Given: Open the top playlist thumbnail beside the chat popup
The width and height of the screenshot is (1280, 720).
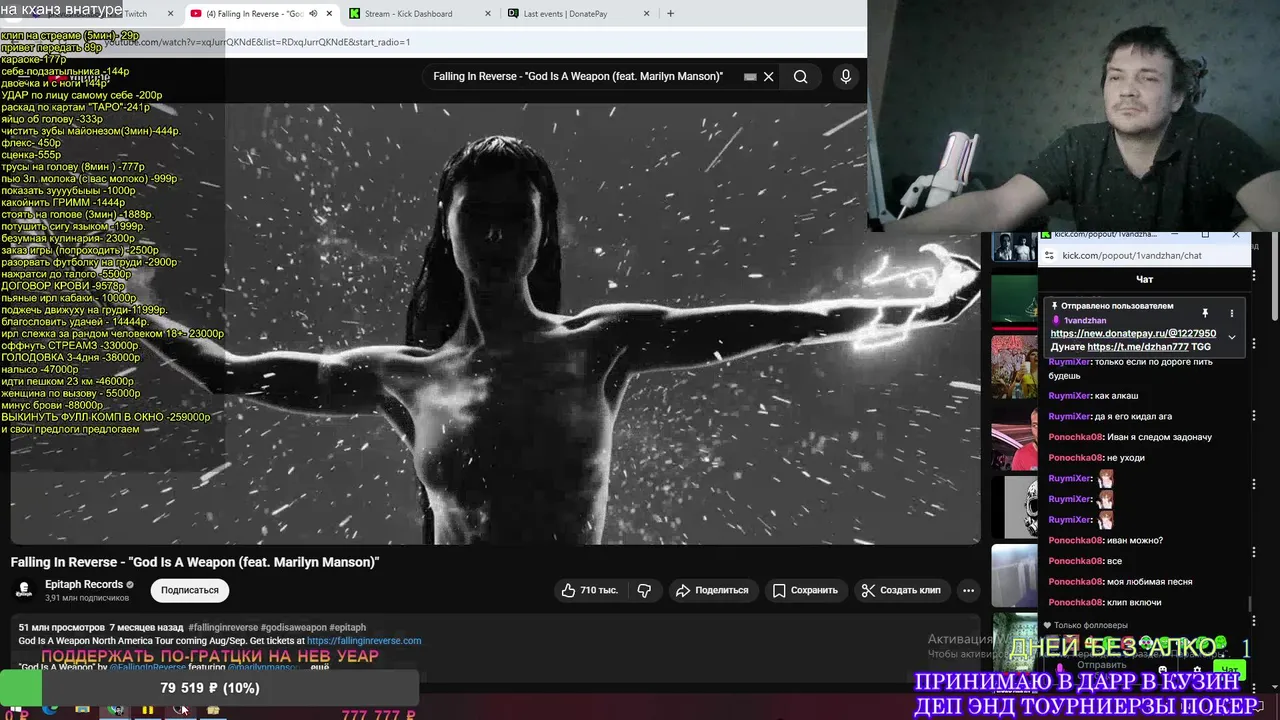Looking at the screenshot, I should (1014, 246).
